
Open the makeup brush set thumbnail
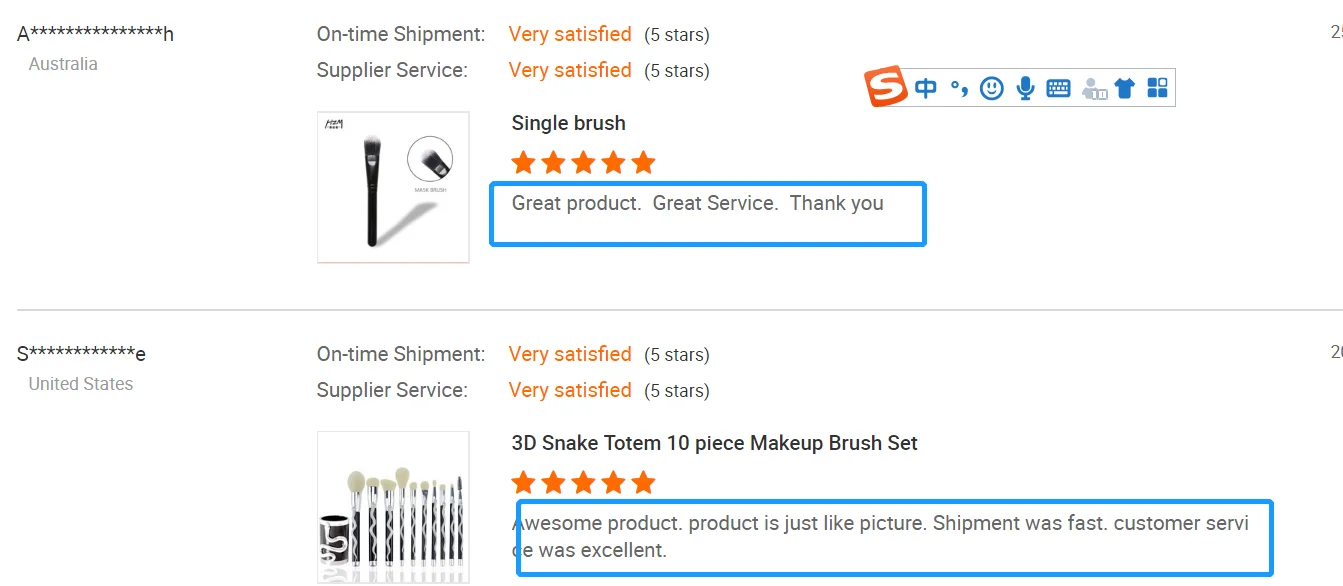393,507
